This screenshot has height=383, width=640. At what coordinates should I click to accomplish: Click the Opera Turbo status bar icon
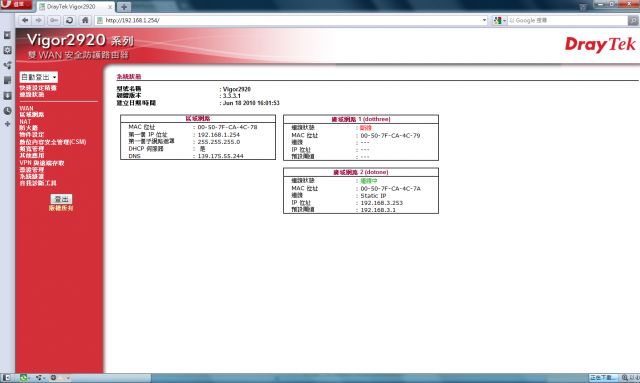click(x=53, y=378)
